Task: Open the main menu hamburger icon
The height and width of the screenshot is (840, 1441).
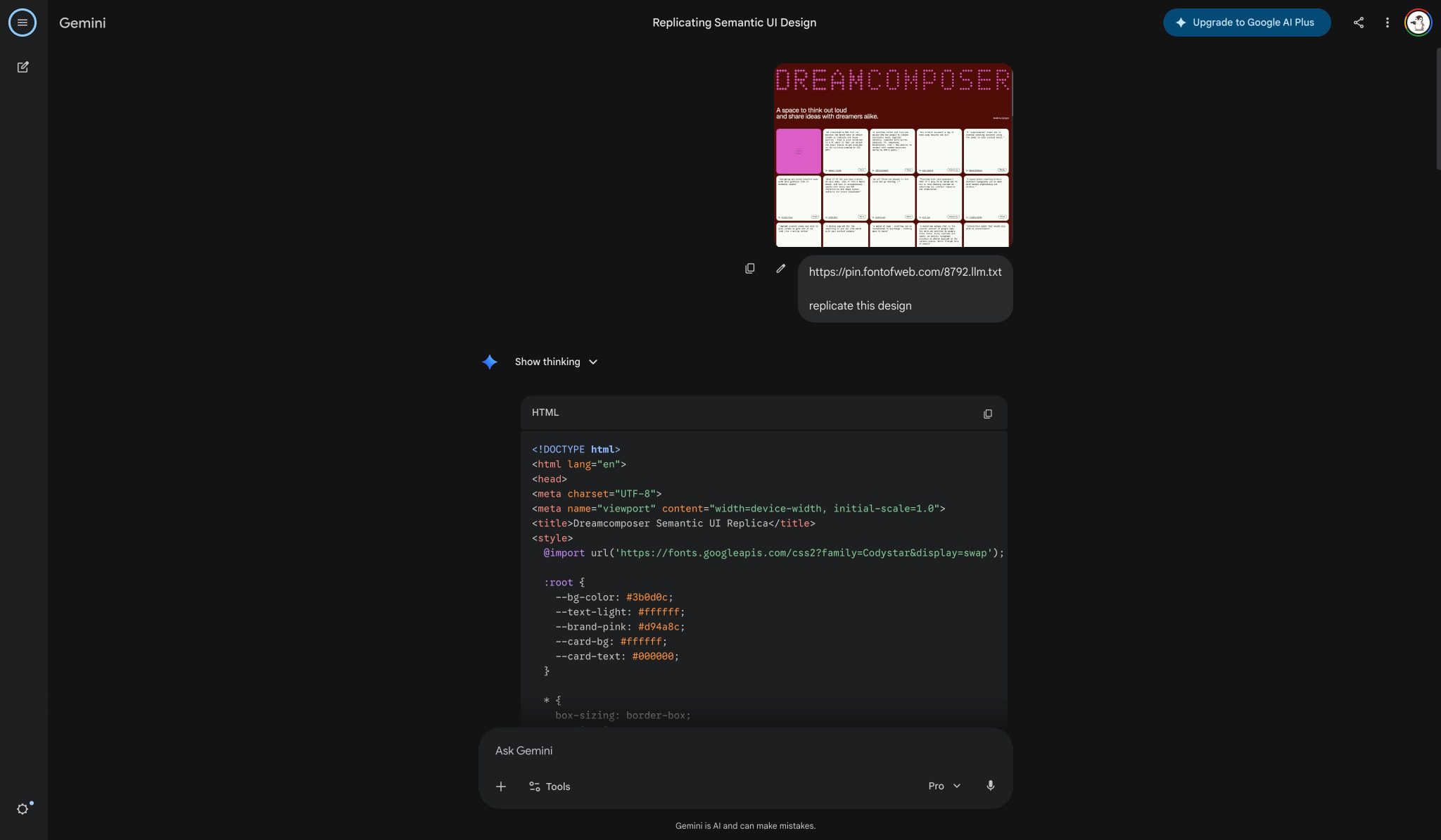Action: (23, 23)
